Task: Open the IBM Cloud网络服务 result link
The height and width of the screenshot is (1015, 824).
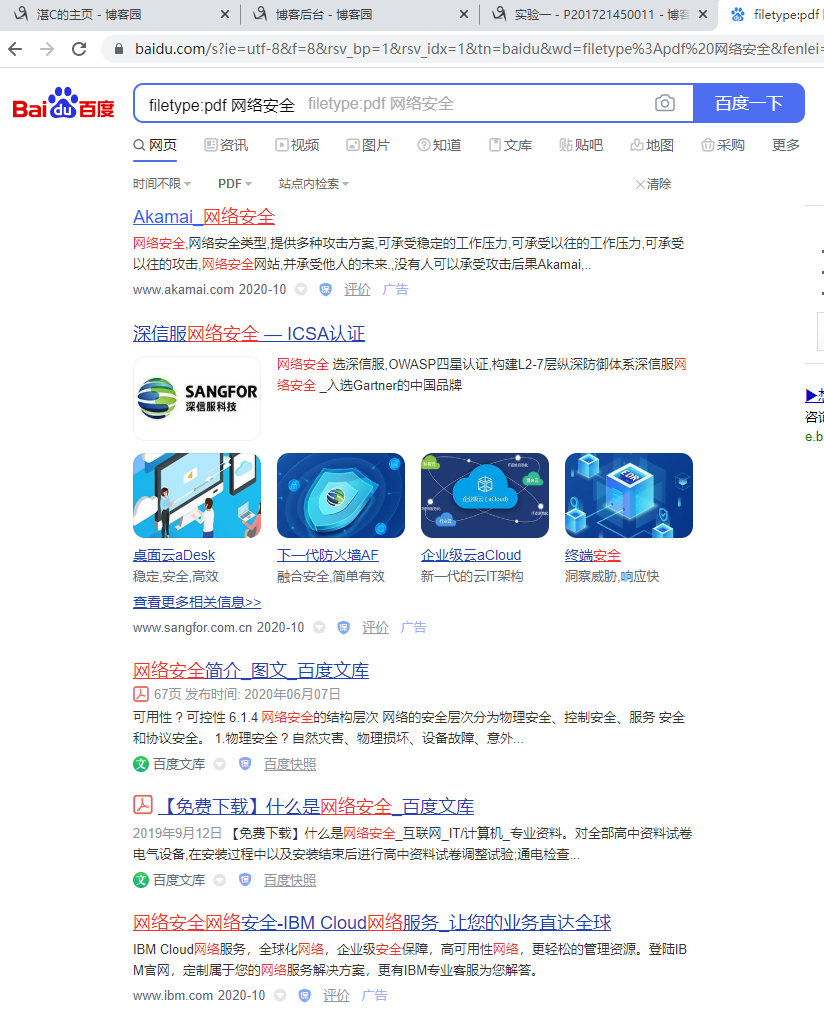Action: point(372,922)
